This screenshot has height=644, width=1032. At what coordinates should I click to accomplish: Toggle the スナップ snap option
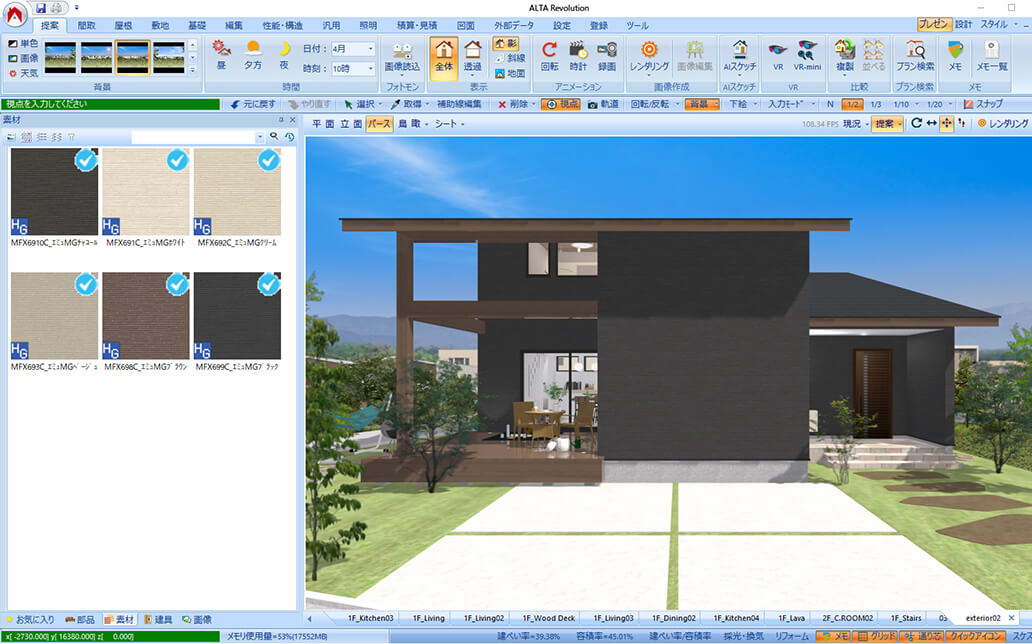click(983, 104)
